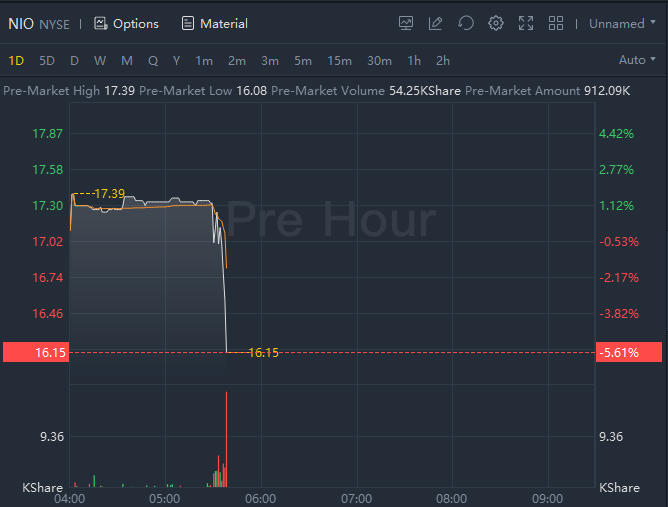Open the Auto scale dropdown
The height and width of the screenshot is (507, 668).
[x=636, y=60]
